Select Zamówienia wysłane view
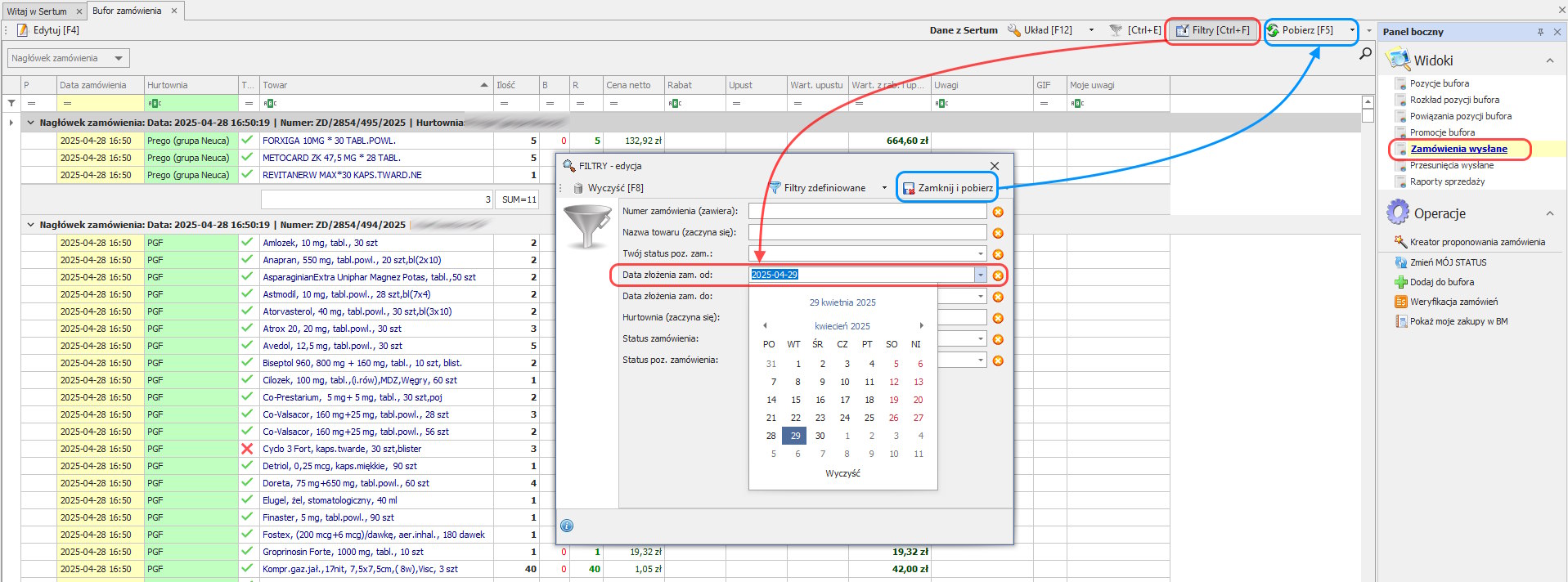 [1458, 149]
